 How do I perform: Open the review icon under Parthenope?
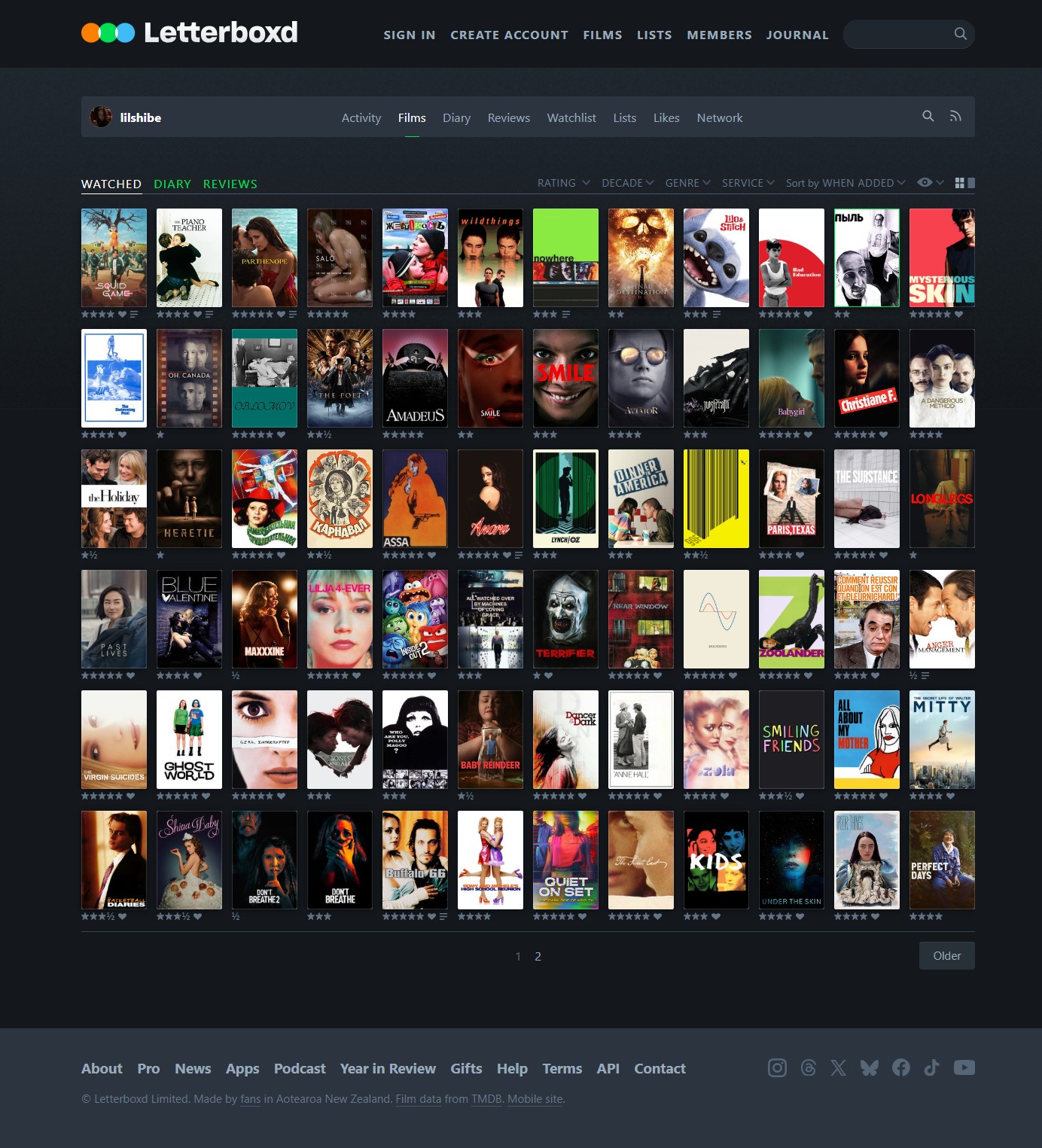[293, 314]
